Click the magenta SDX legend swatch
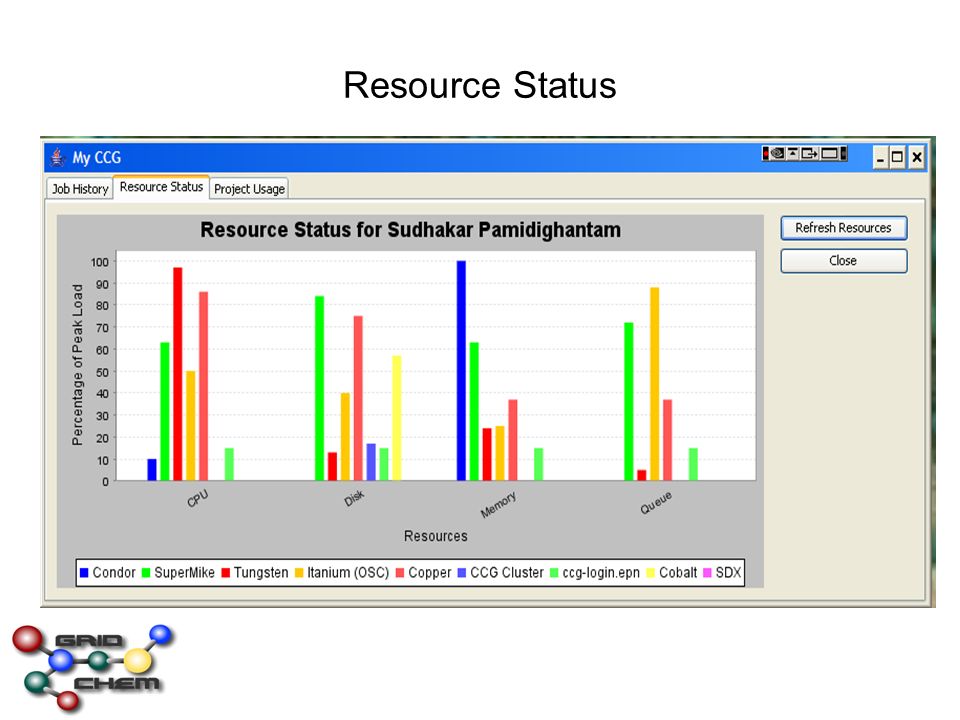Image resolution: width=960 pixels, height=720 pixels. pos(707,572)
